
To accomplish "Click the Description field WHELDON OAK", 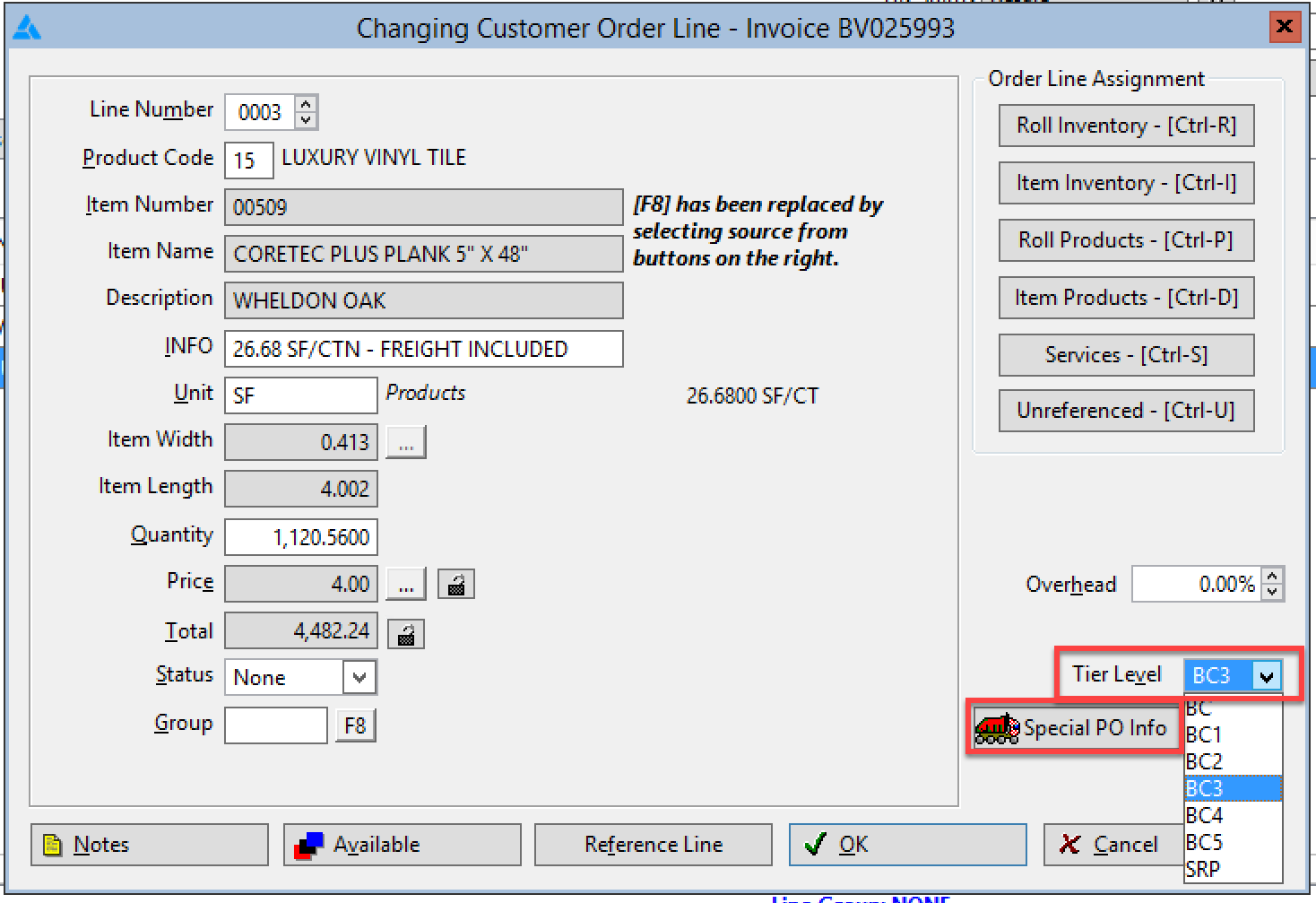I will pos(423,300).
